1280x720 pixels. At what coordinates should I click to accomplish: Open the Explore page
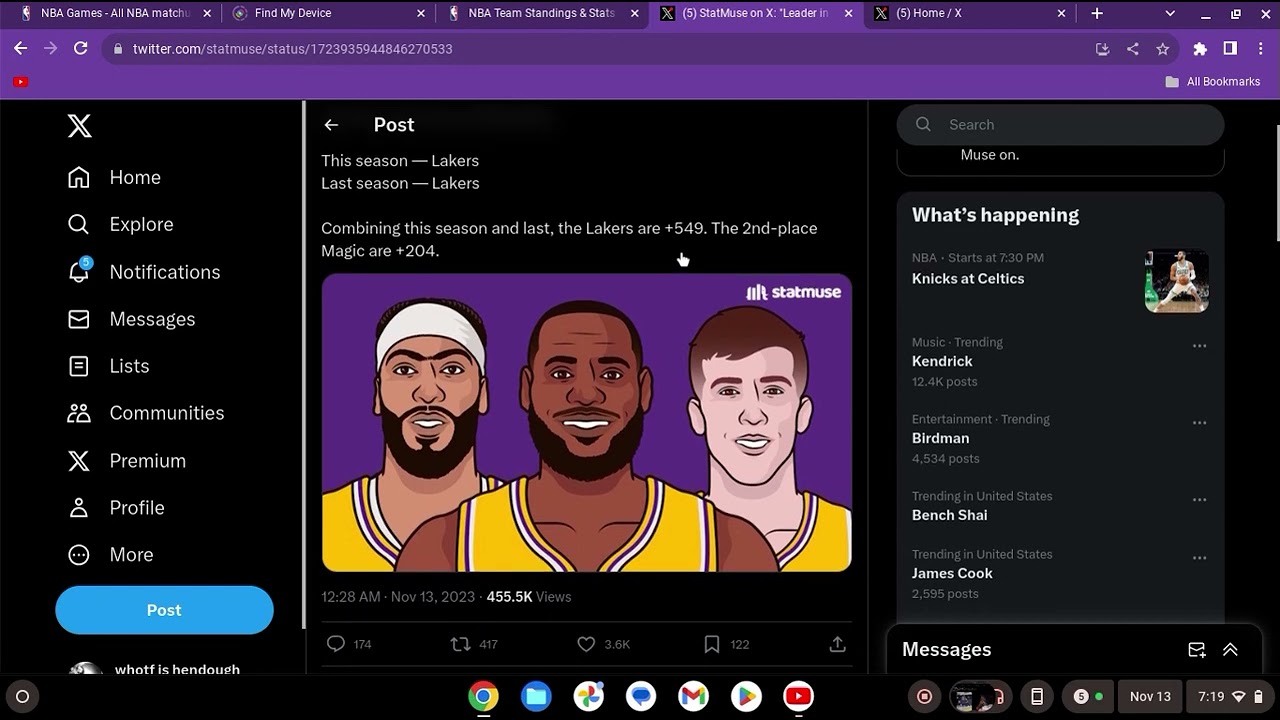(x=120, y=224)
